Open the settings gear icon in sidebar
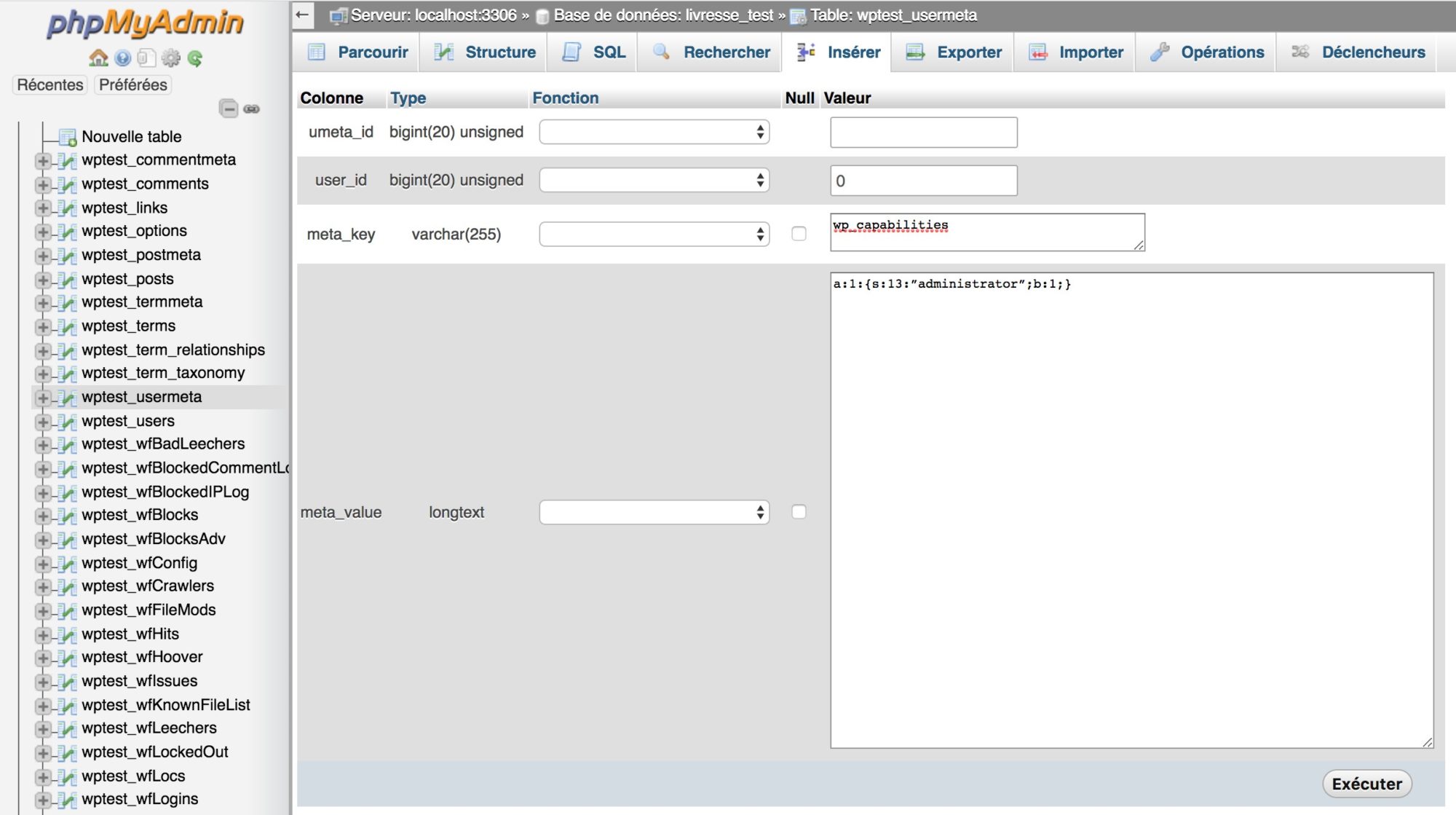The width and height of the screenshot is (1456, 815). tap(171, 58)
